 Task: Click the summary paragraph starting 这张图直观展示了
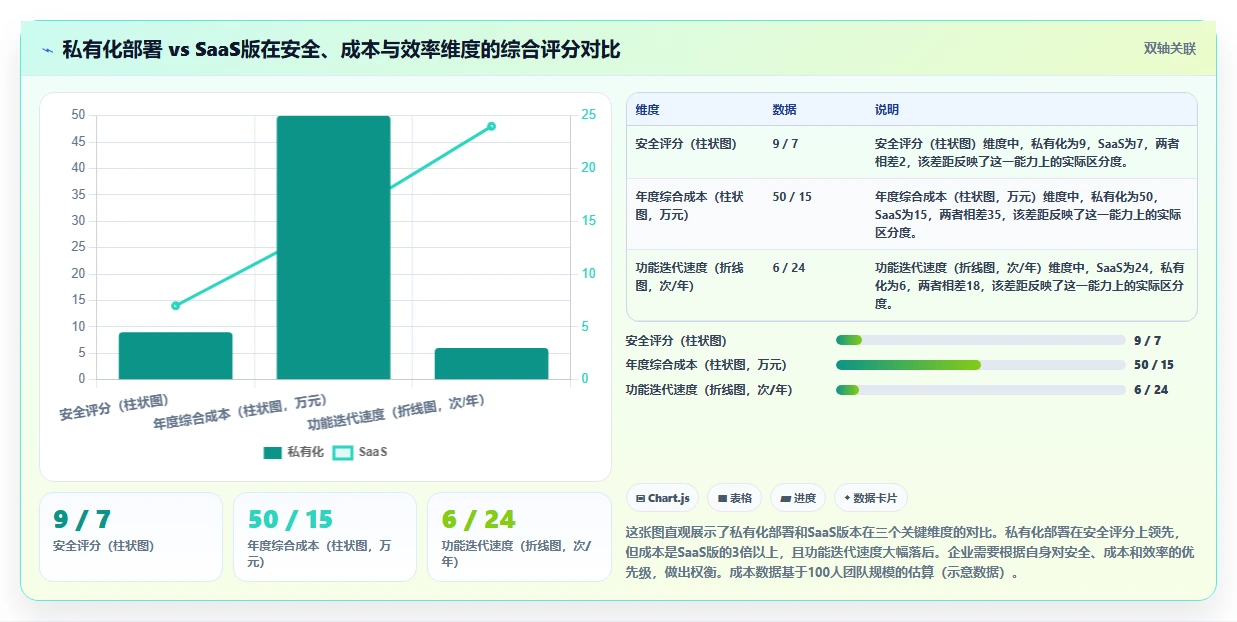tap(910, 553)
